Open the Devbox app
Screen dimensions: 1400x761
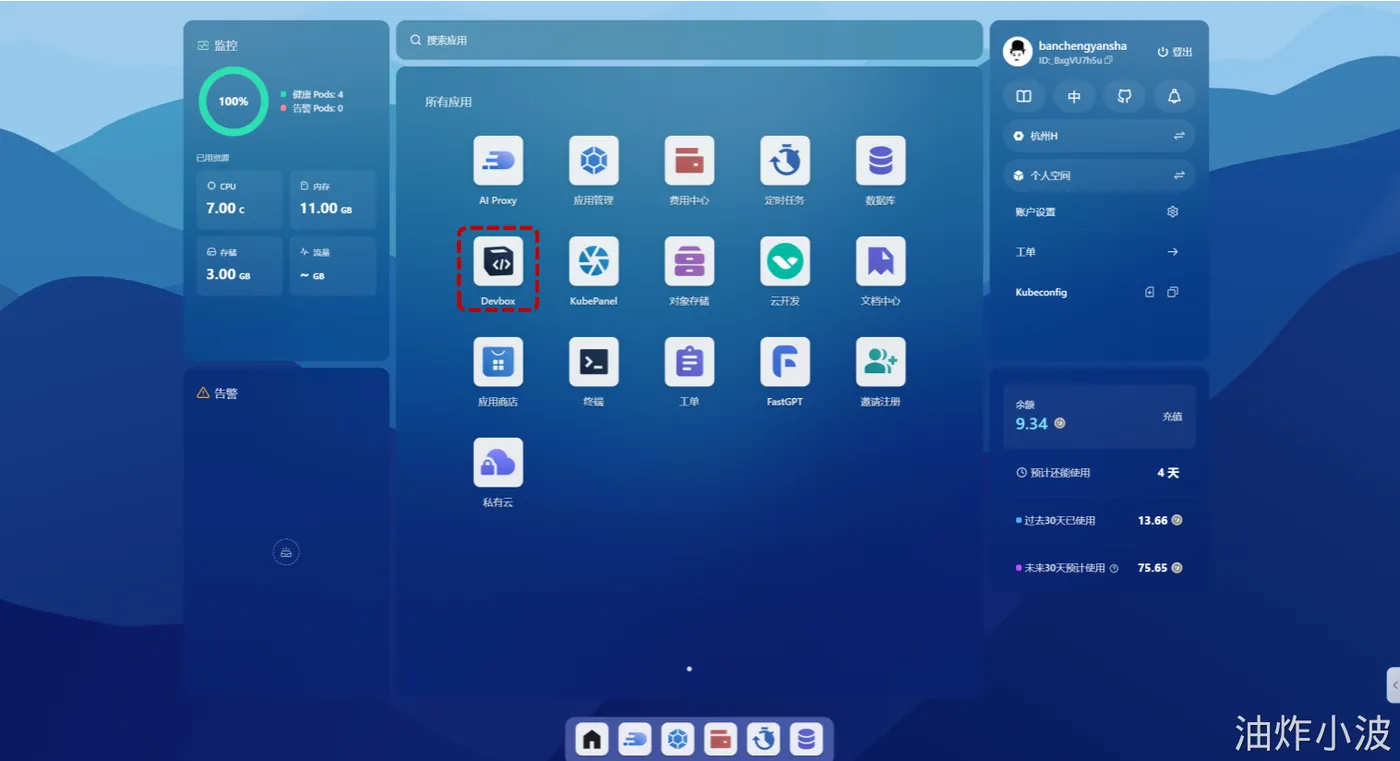click(498, 262)
